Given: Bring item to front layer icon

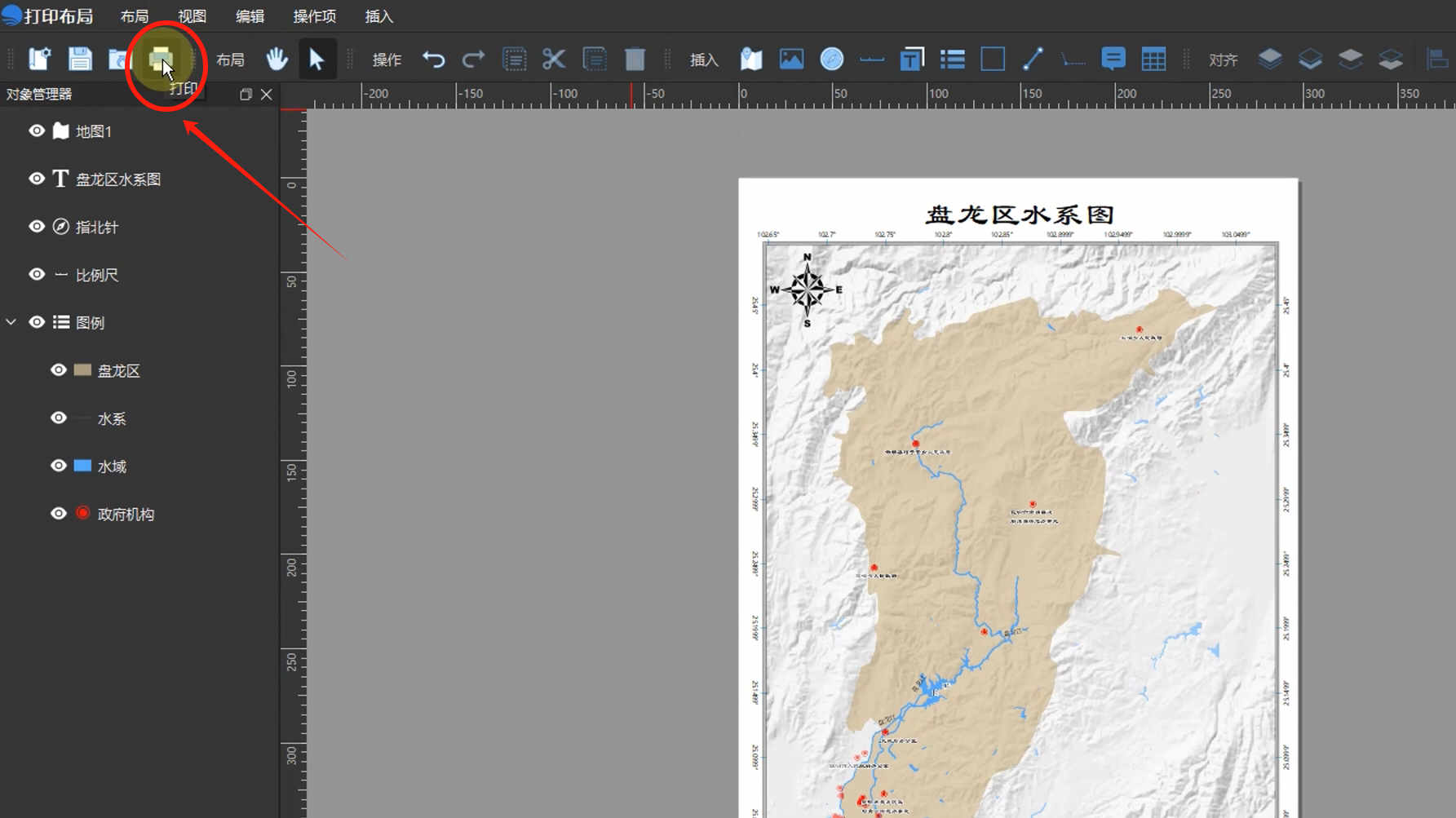Looking at the screenshot, I should click(1270, 60).
